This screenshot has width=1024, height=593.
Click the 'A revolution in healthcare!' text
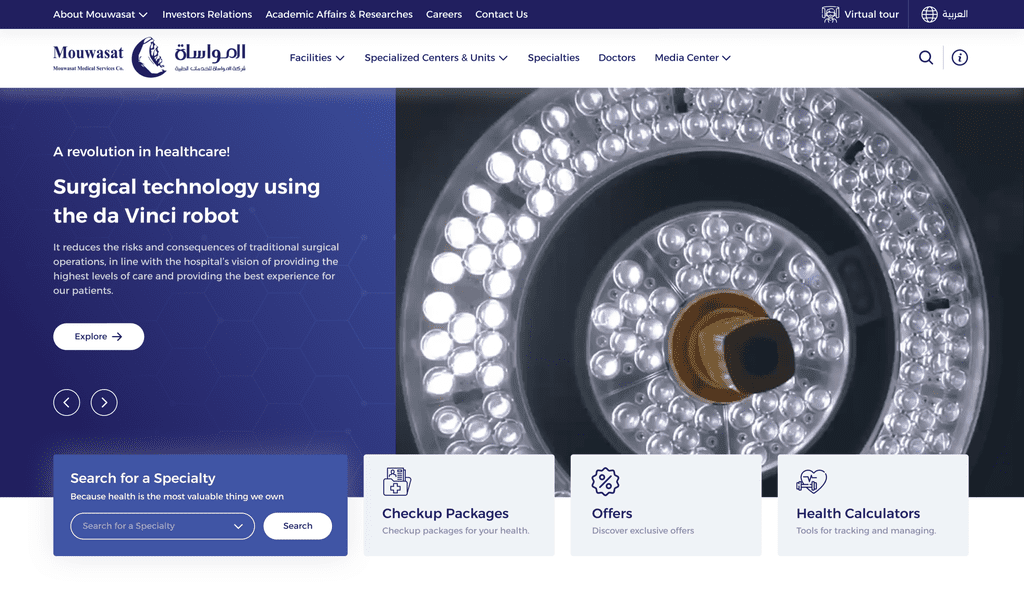click(141, 152)
